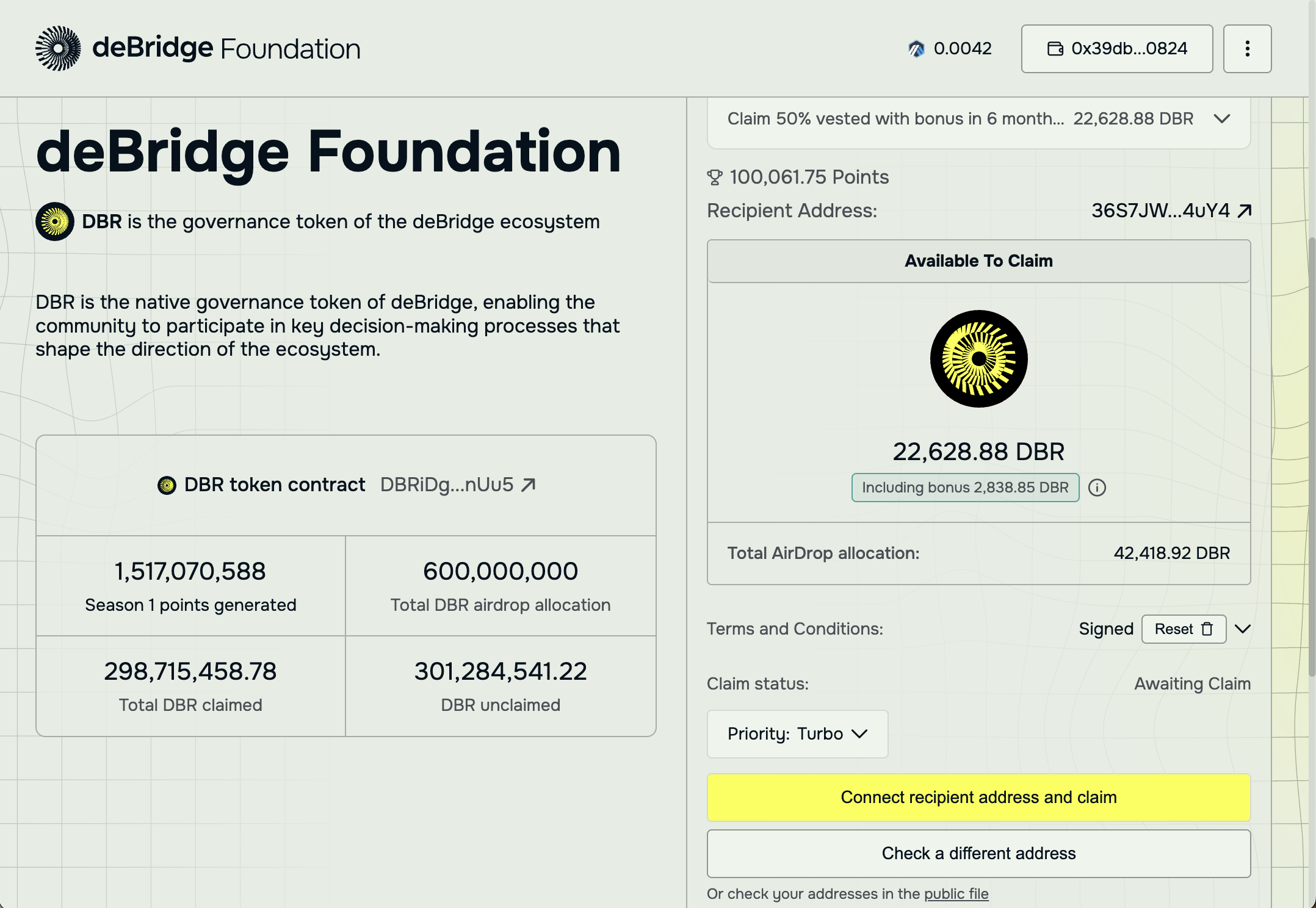Open the Priority: Turbo dropdown
The height and width of the screenshot is (908, 1316).
pos(797,734)
